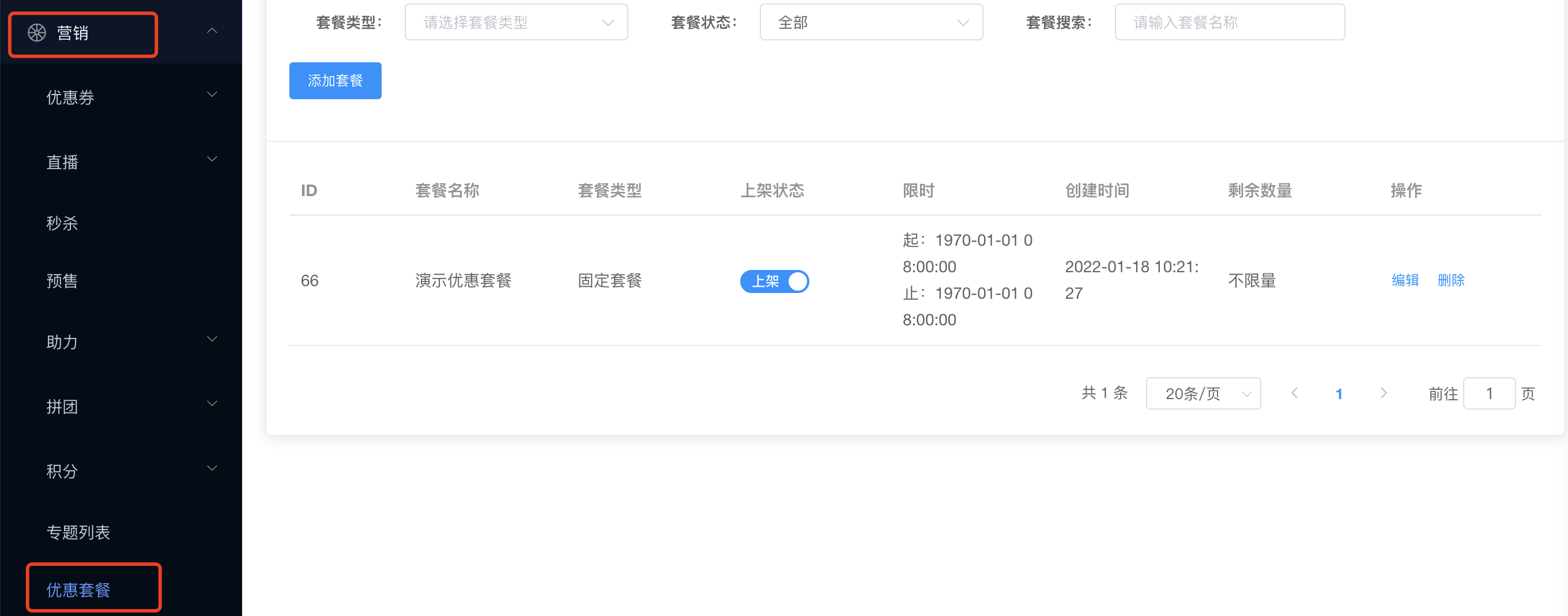The width and height of the screenshot is (1568, 616).
Task: Click the 共 1 条 total count text
Action: click(1104, 393)
